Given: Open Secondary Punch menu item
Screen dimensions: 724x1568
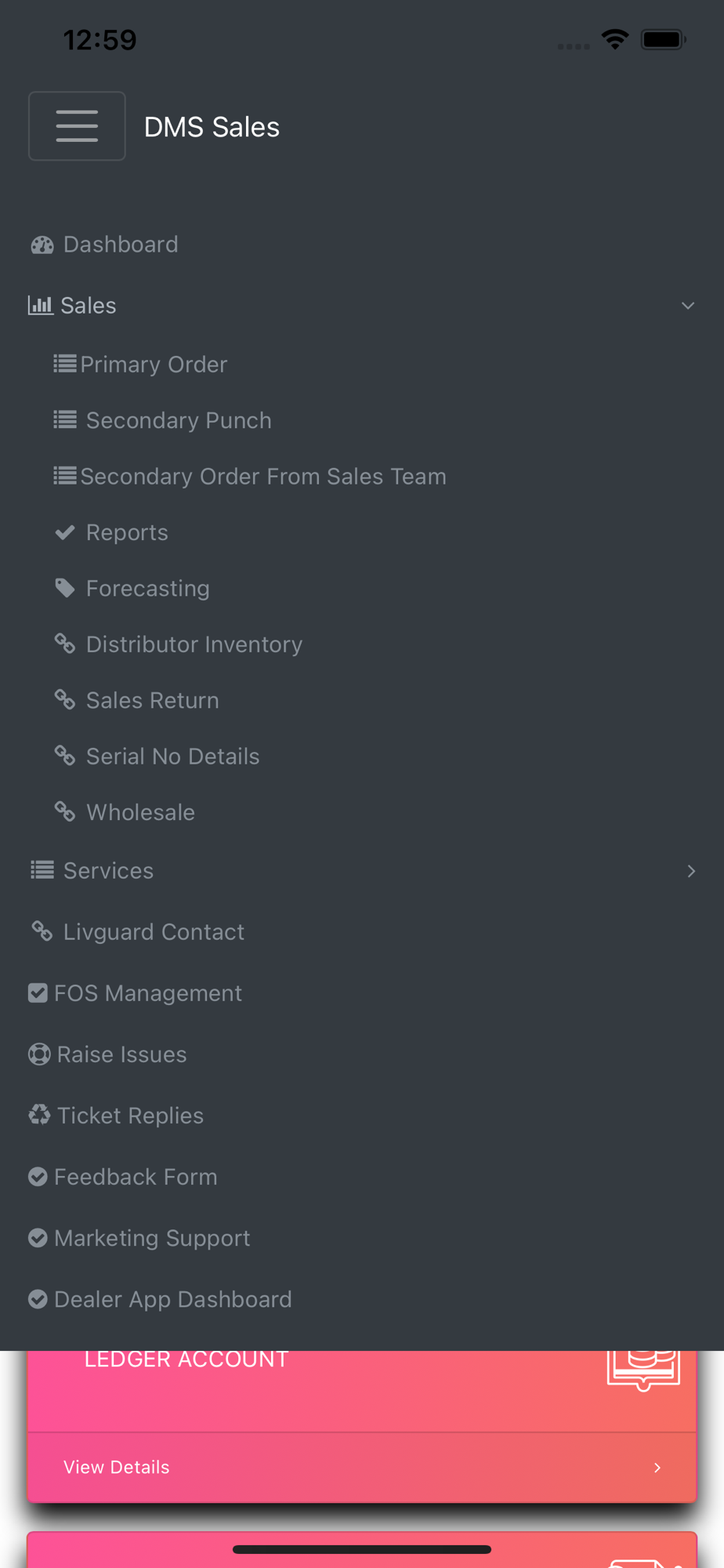Looking at the screenshot, I should (179, 421).
